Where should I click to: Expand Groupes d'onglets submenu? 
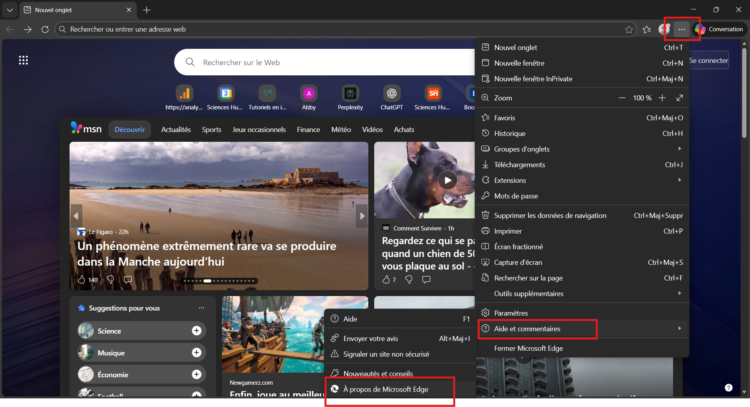(x=583, y=149)
